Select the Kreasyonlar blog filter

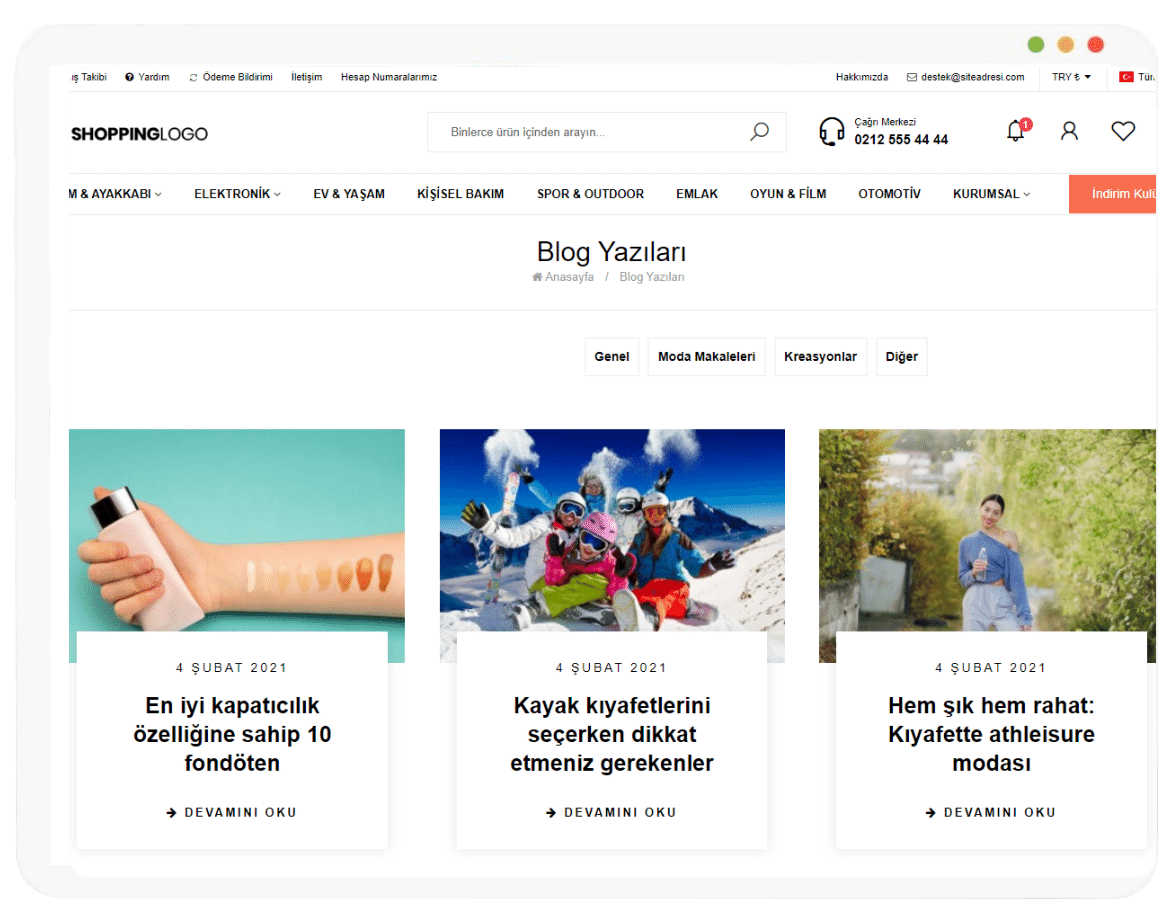pyautogui.click(x=820, y=357)
